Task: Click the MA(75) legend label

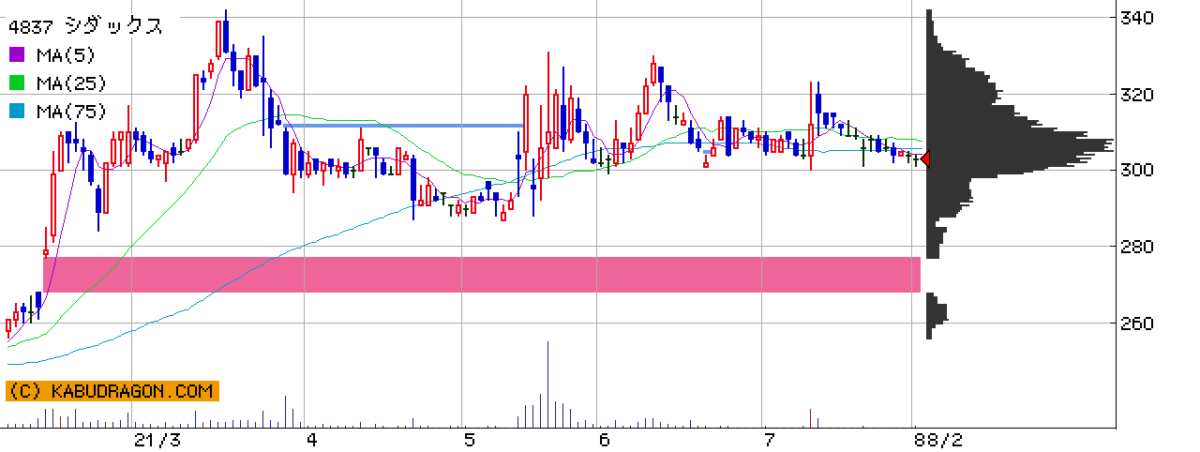Action: [x=70, y=111]
